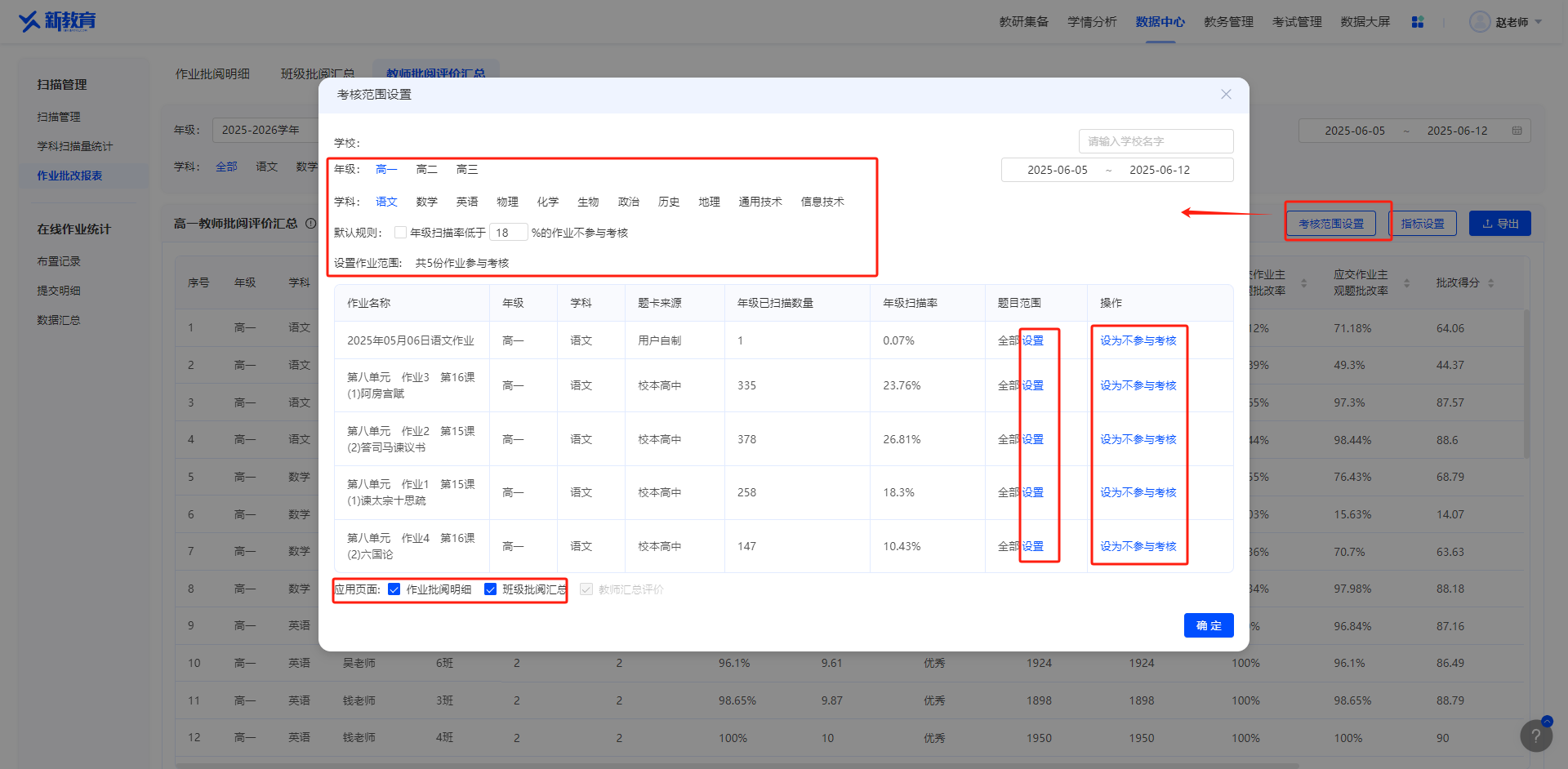
Task: Expand the 赵老师 account dropdown arrow
Action: [x=1539, y=22]
